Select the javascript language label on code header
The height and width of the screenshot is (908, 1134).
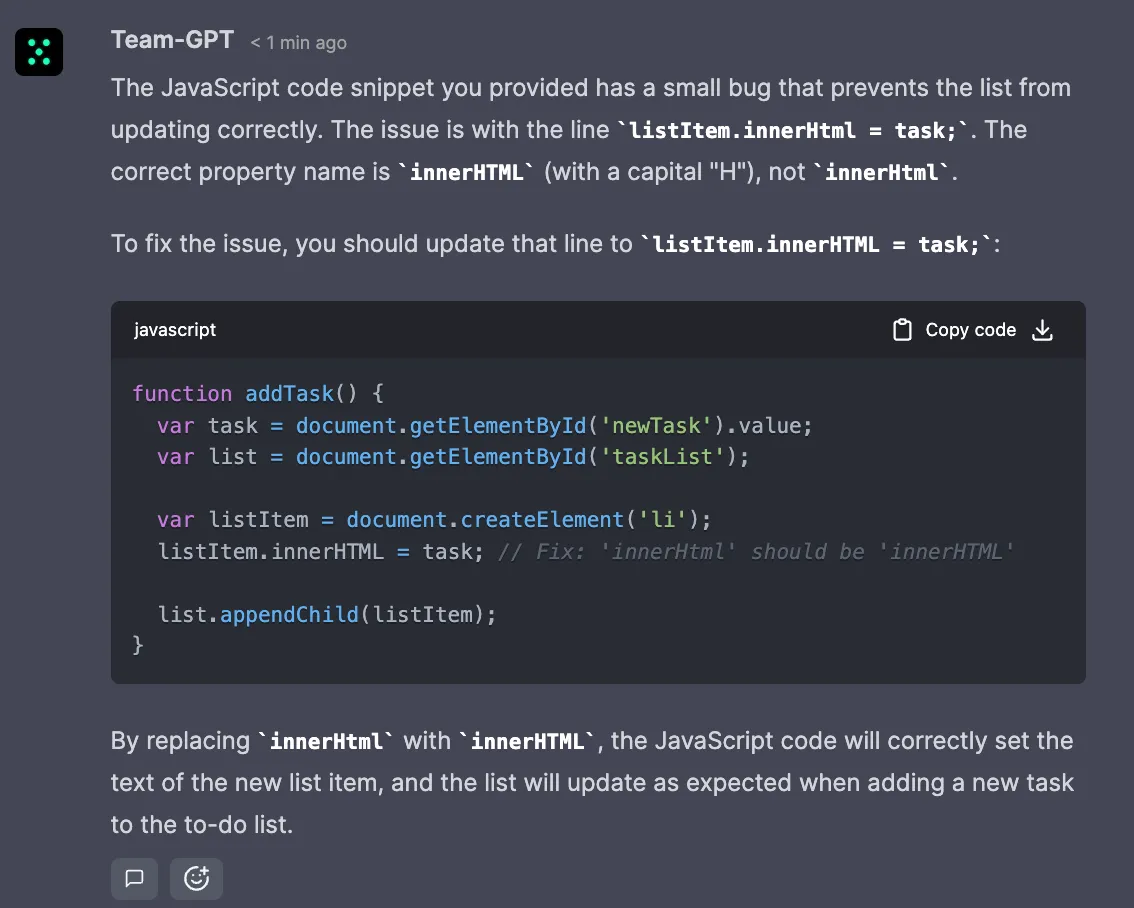click(175, 329)
